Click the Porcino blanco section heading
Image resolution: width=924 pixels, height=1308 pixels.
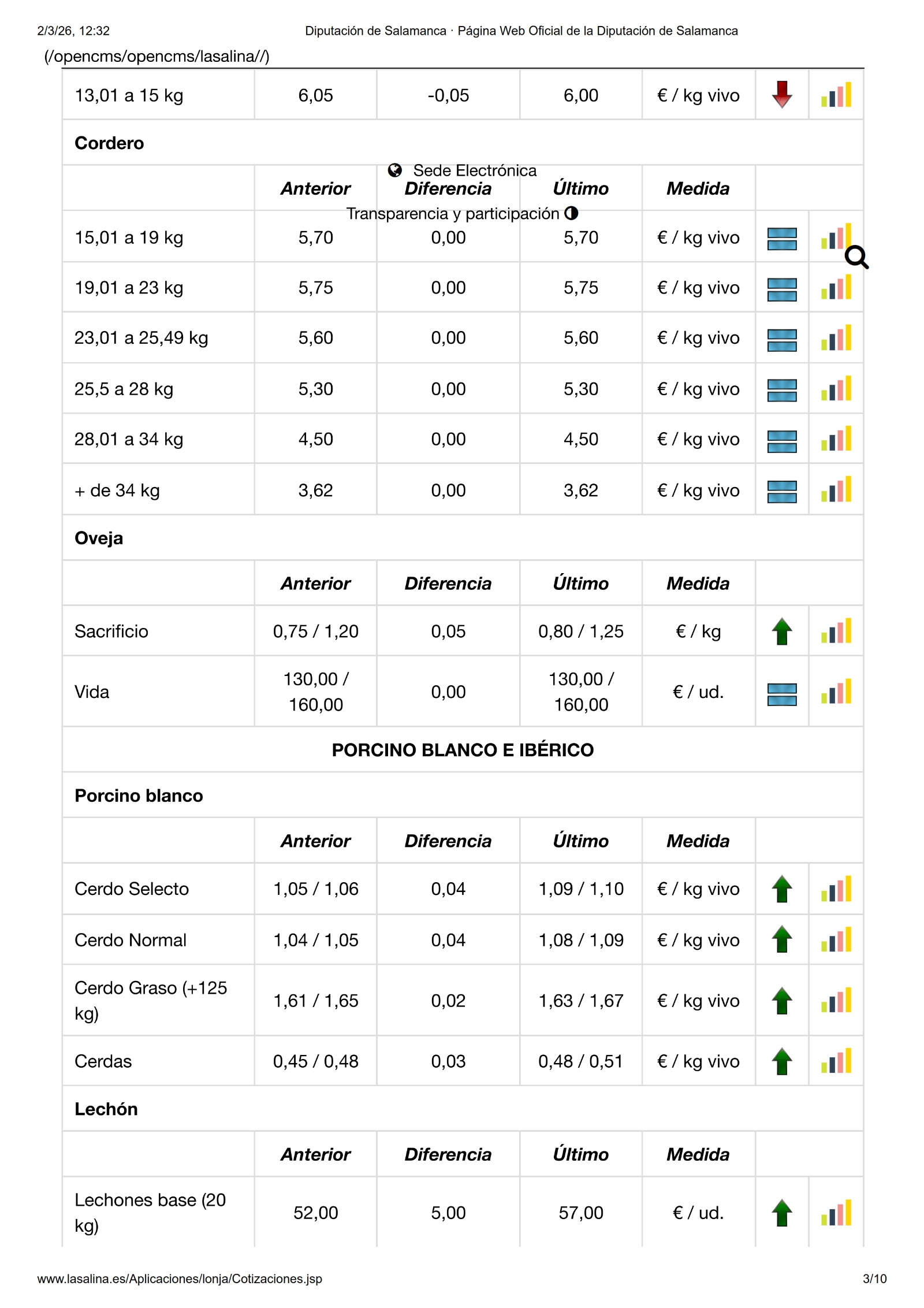pos(139,796)
